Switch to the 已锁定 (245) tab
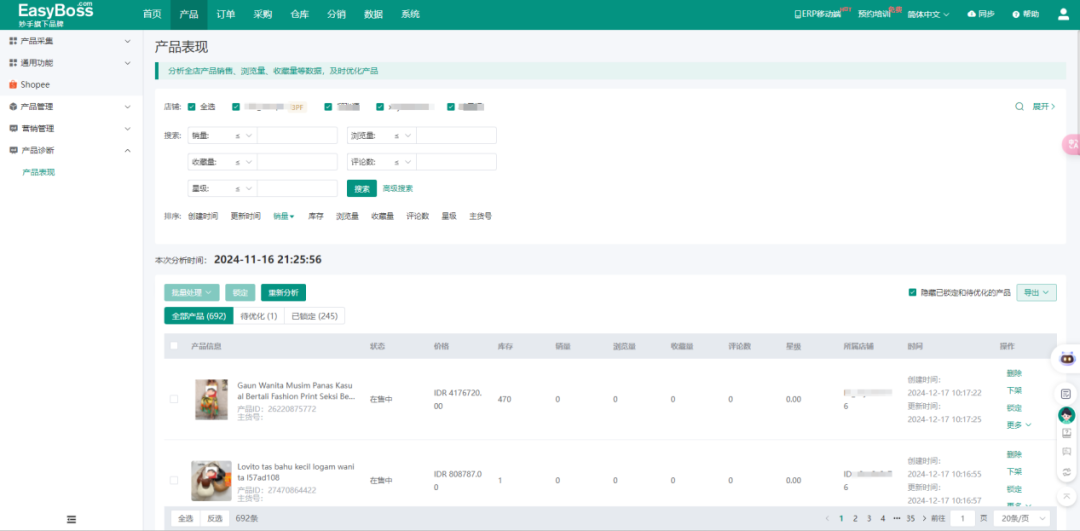Viewport: 1080px width, 531px height. pos(314,316)
